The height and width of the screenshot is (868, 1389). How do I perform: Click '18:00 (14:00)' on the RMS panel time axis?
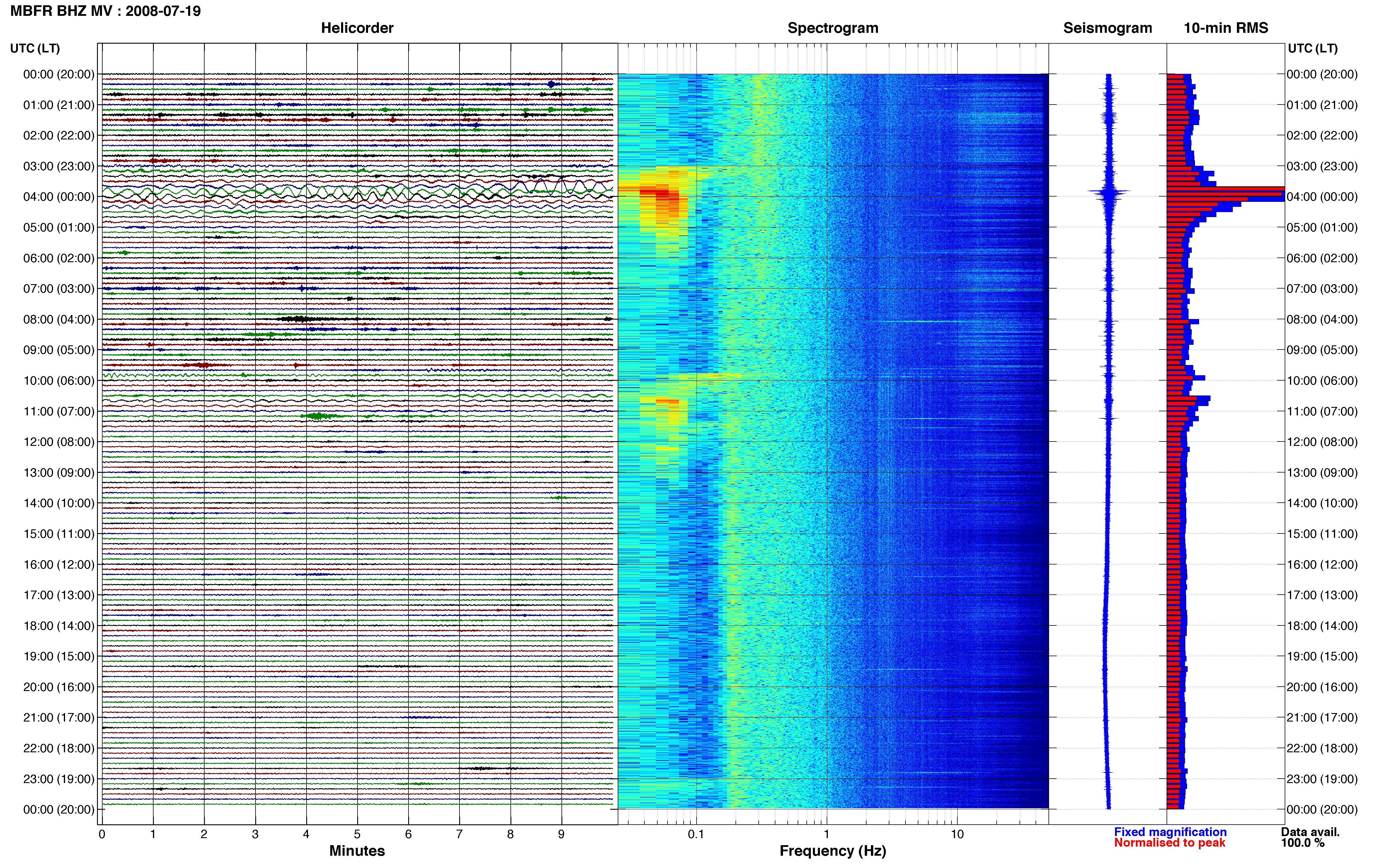tap(1322, 626)
